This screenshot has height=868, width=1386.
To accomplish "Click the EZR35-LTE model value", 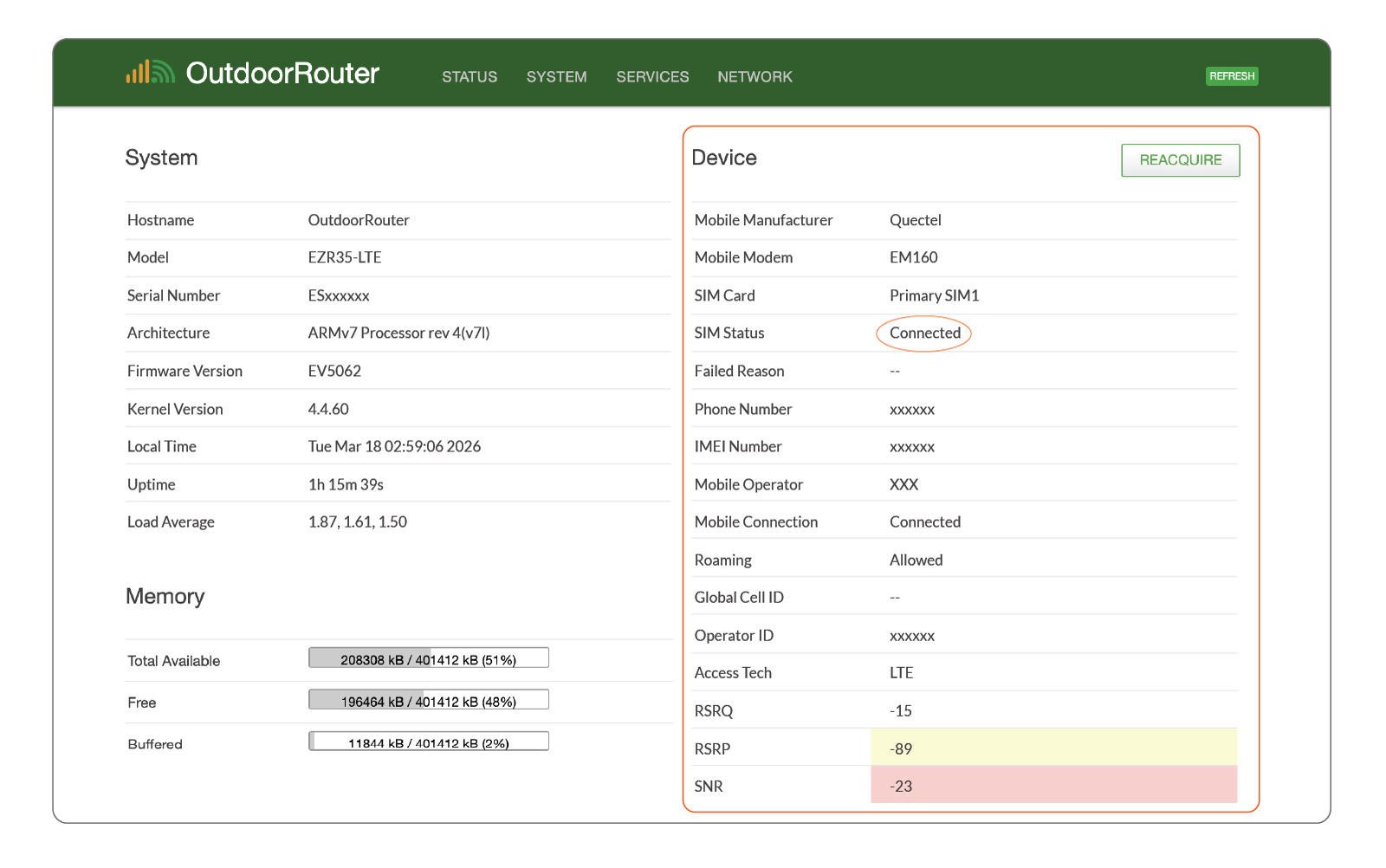I will 345,258.
